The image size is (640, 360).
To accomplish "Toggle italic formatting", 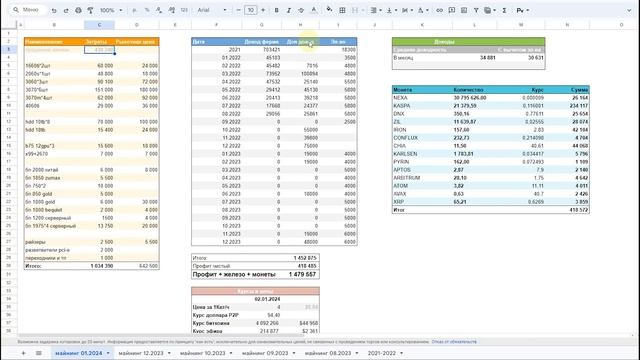I will point(289,10).
